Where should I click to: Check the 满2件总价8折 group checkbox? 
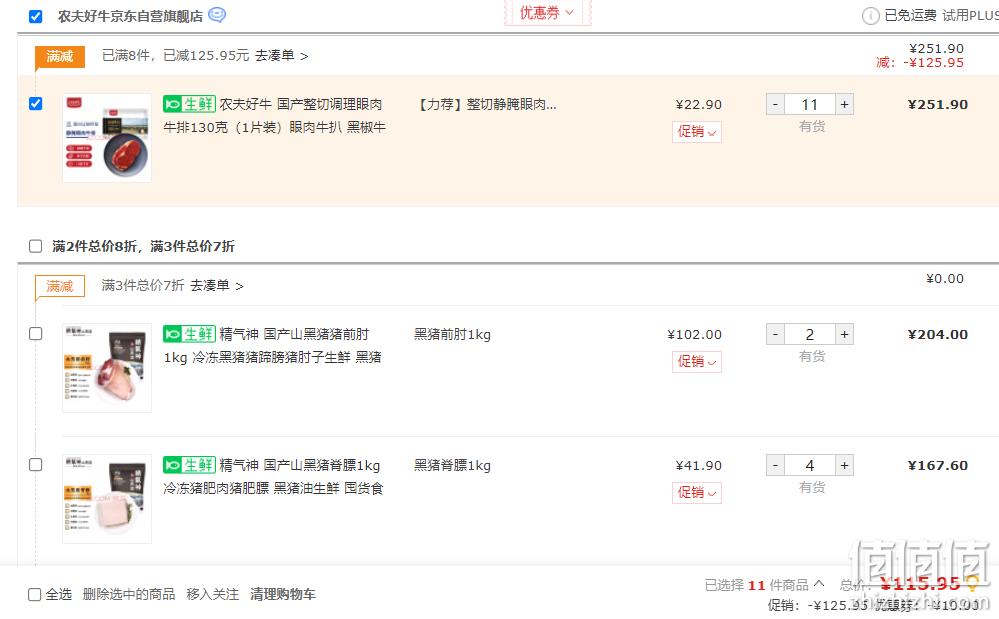[x=36, y=246]
